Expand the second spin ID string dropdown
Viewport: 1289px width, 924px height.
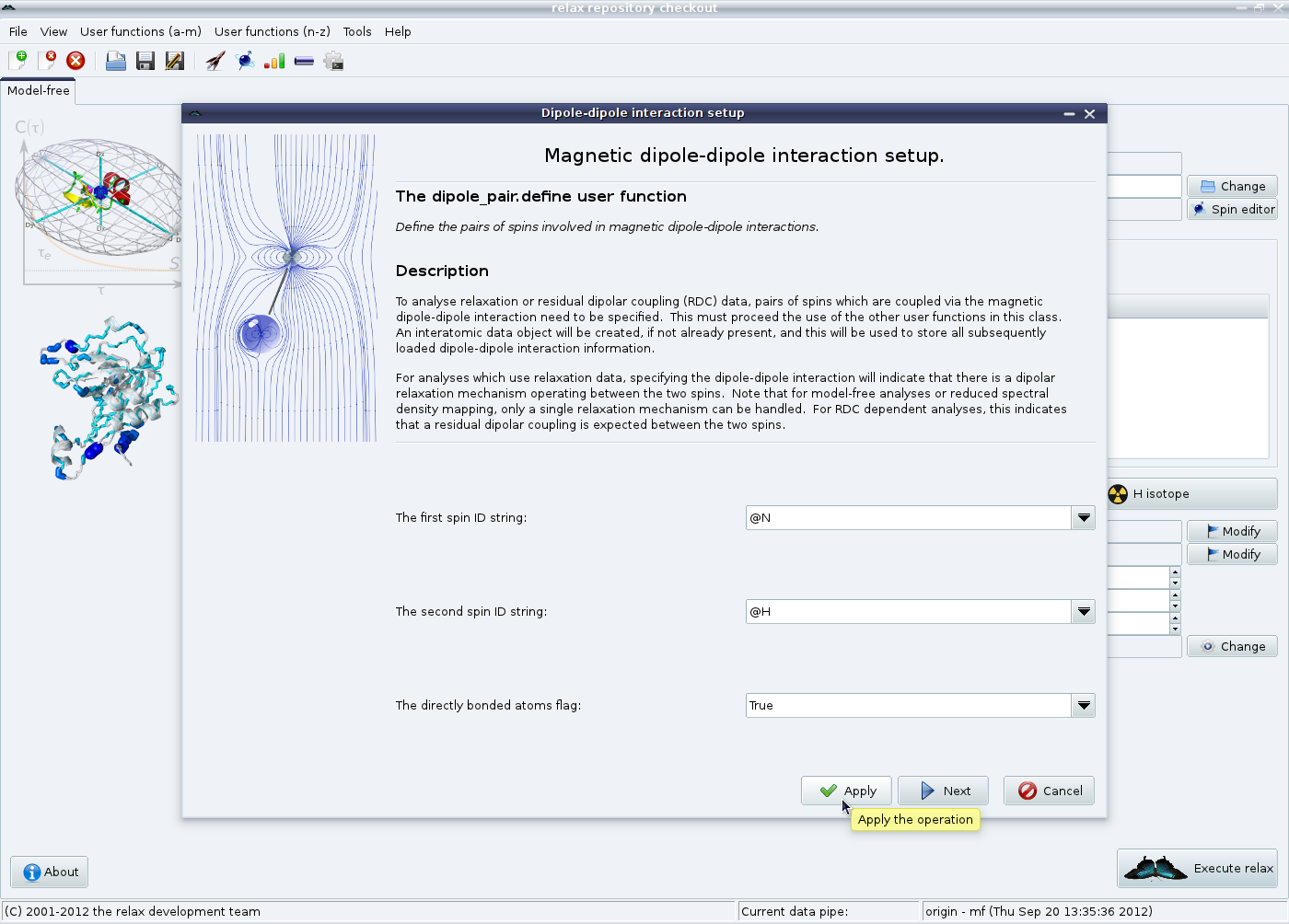tap(1084, 612)
